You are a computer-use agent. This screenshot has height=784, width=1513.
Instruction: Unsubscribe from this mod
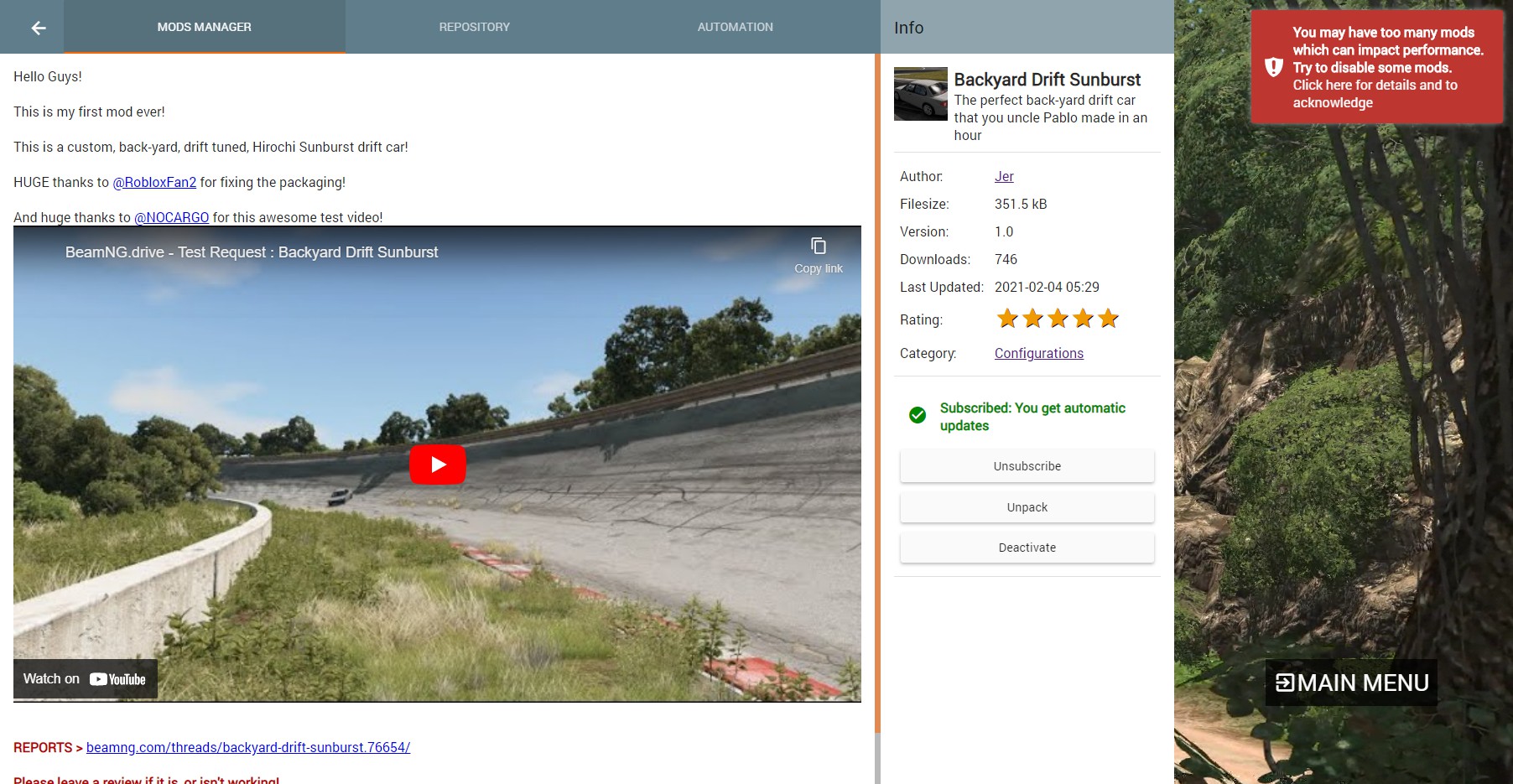click(1027, 466)
